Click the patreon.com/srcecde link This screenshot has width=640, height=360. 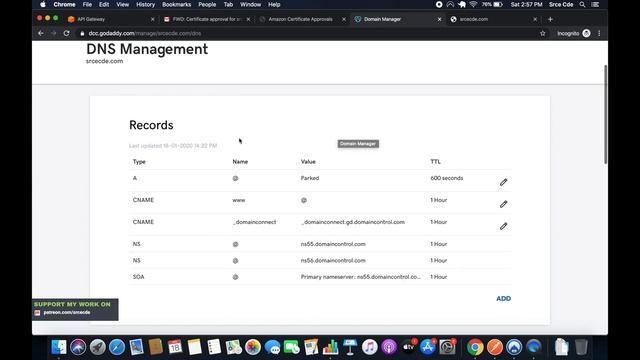pyautogui.click(x=67, y=313)
